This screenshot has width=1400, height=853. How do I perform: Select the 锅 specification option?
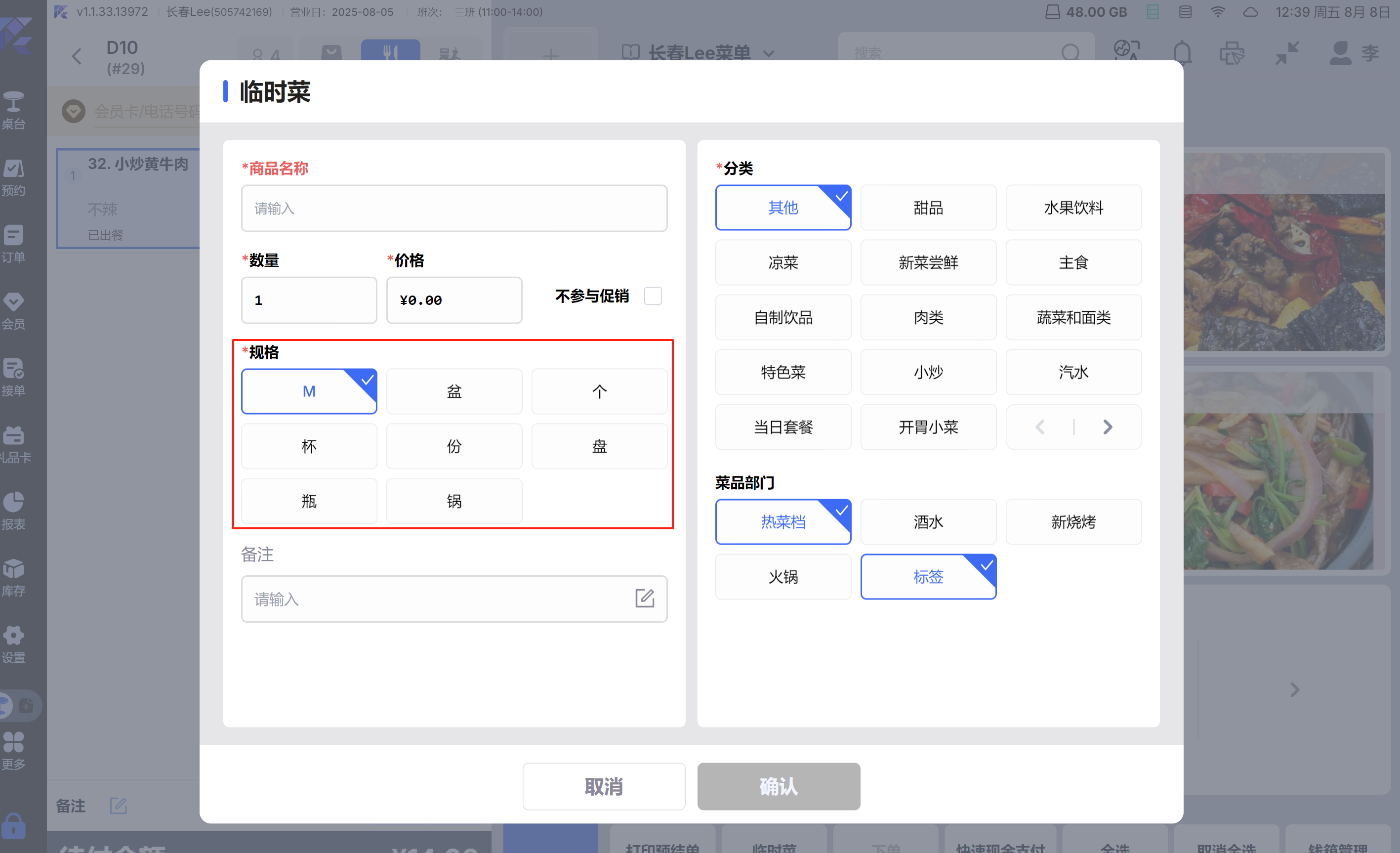[x=454, y=501]
